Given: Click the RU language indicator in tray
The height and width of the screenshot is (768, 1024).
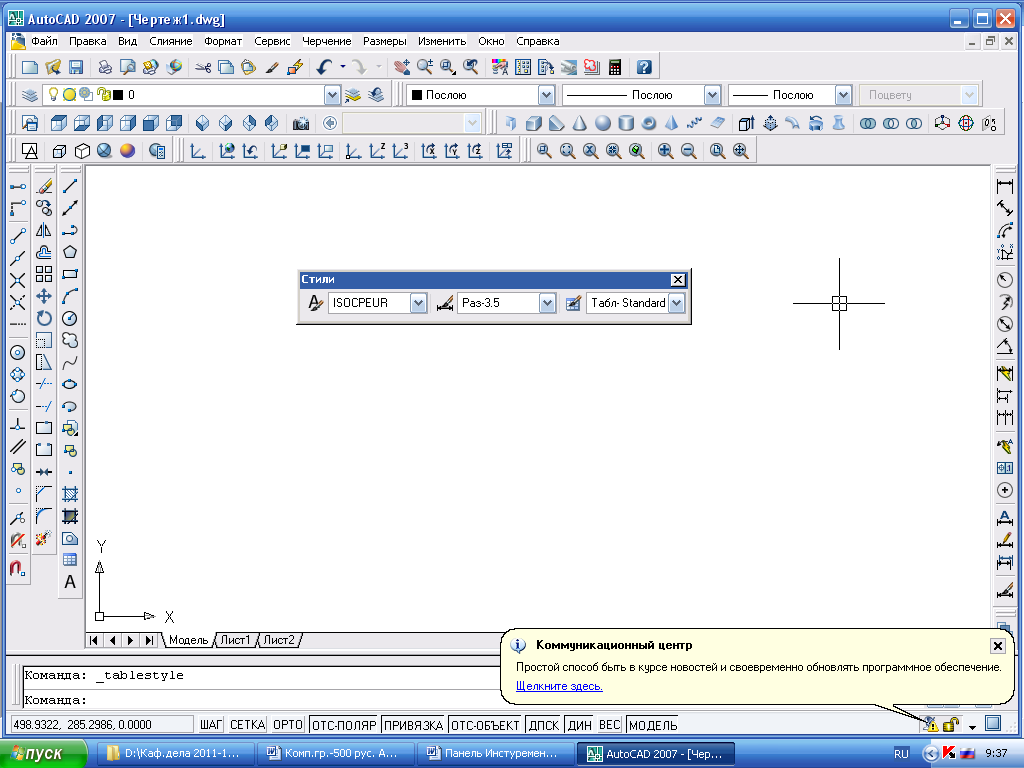Looking at the screenshot, I should [901, 754].
